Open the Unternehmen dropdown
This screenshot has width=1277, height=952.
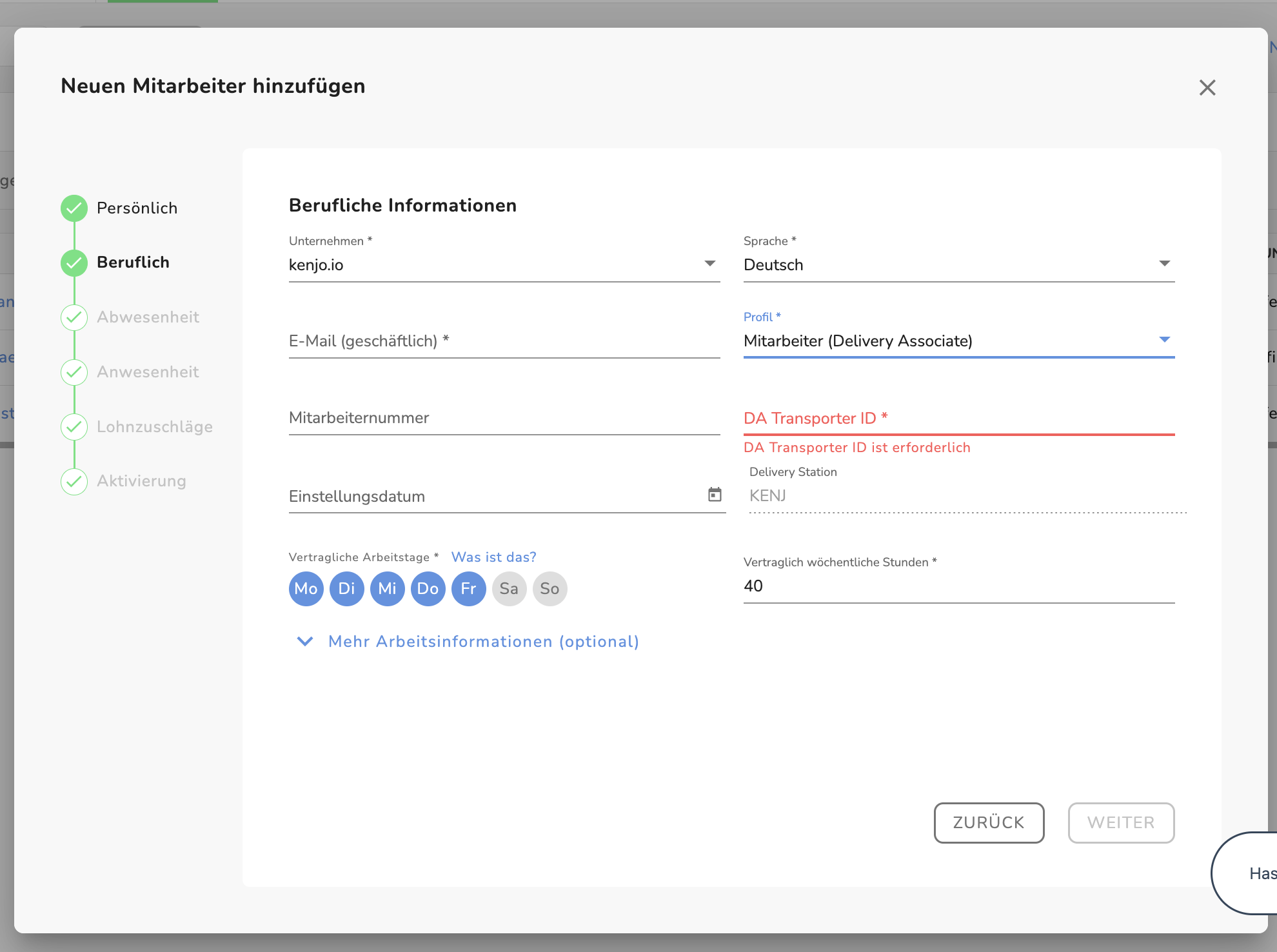point(504,265)
